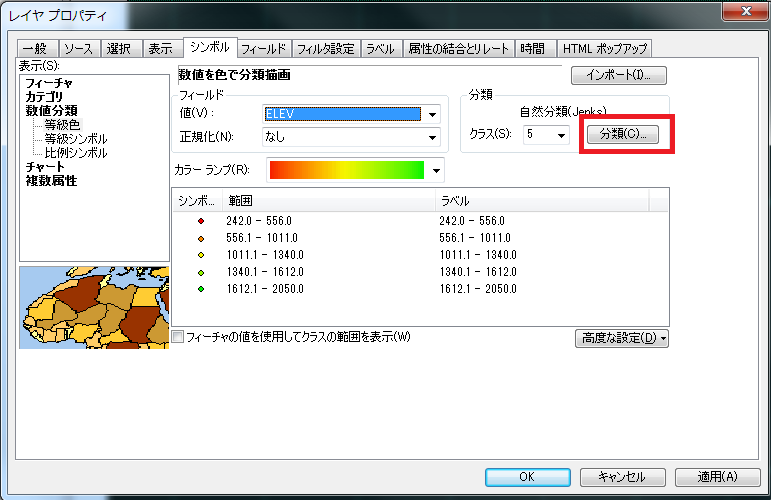Click the light green symbol for 1340.1 - 1612.0
The width and height of the screenshot is (775, 500).
click(x=201, y=272)
